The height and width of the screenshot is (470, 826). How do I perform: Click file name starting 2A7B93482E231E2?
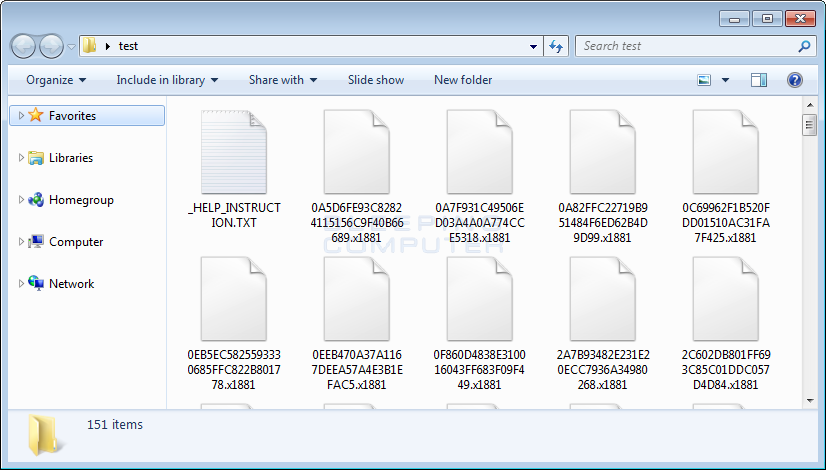click(x=603, y=369)
